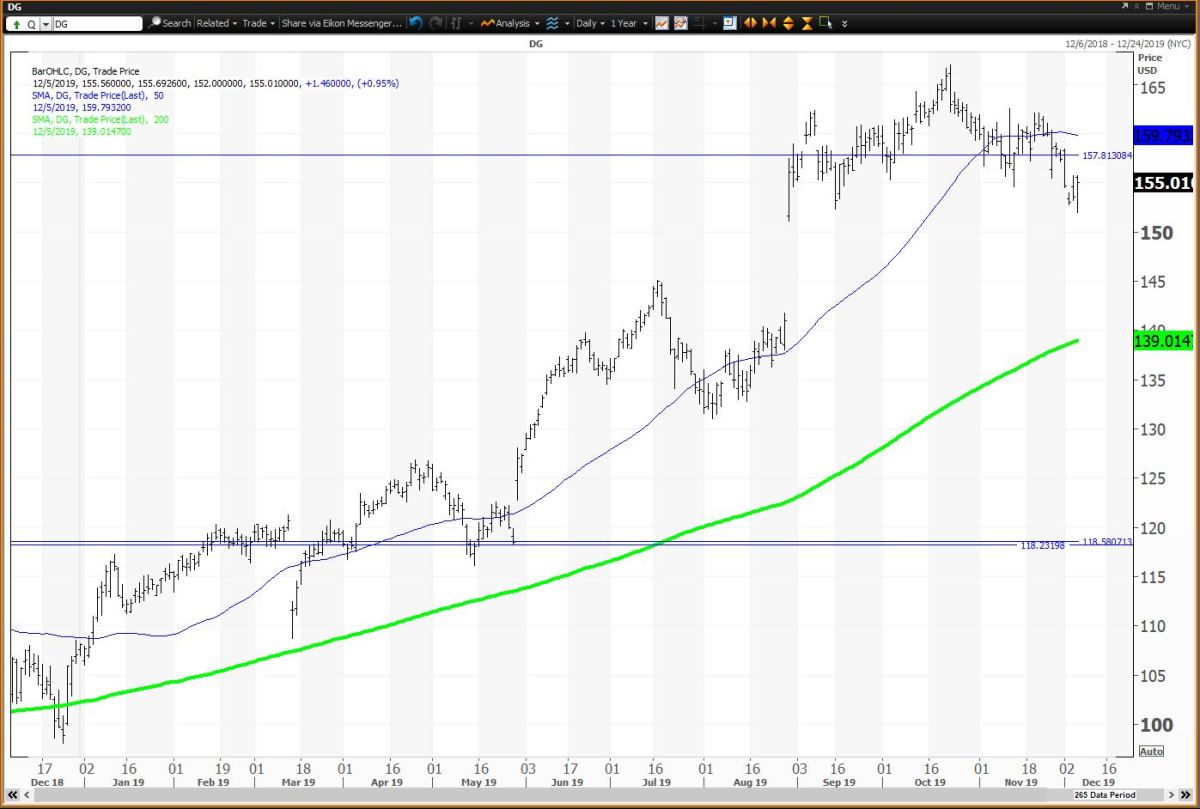The height and width of the screenshot is (809, 1200).
Task: Click the vertical expand arrows icon
Action: (789, 23)
